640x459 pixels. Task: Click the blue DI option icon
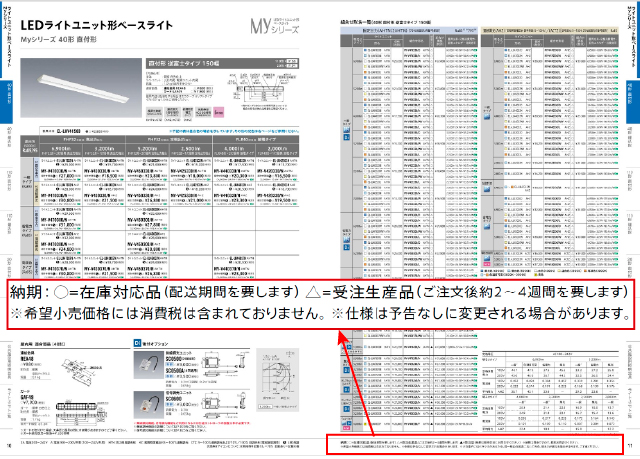point(138,342)
